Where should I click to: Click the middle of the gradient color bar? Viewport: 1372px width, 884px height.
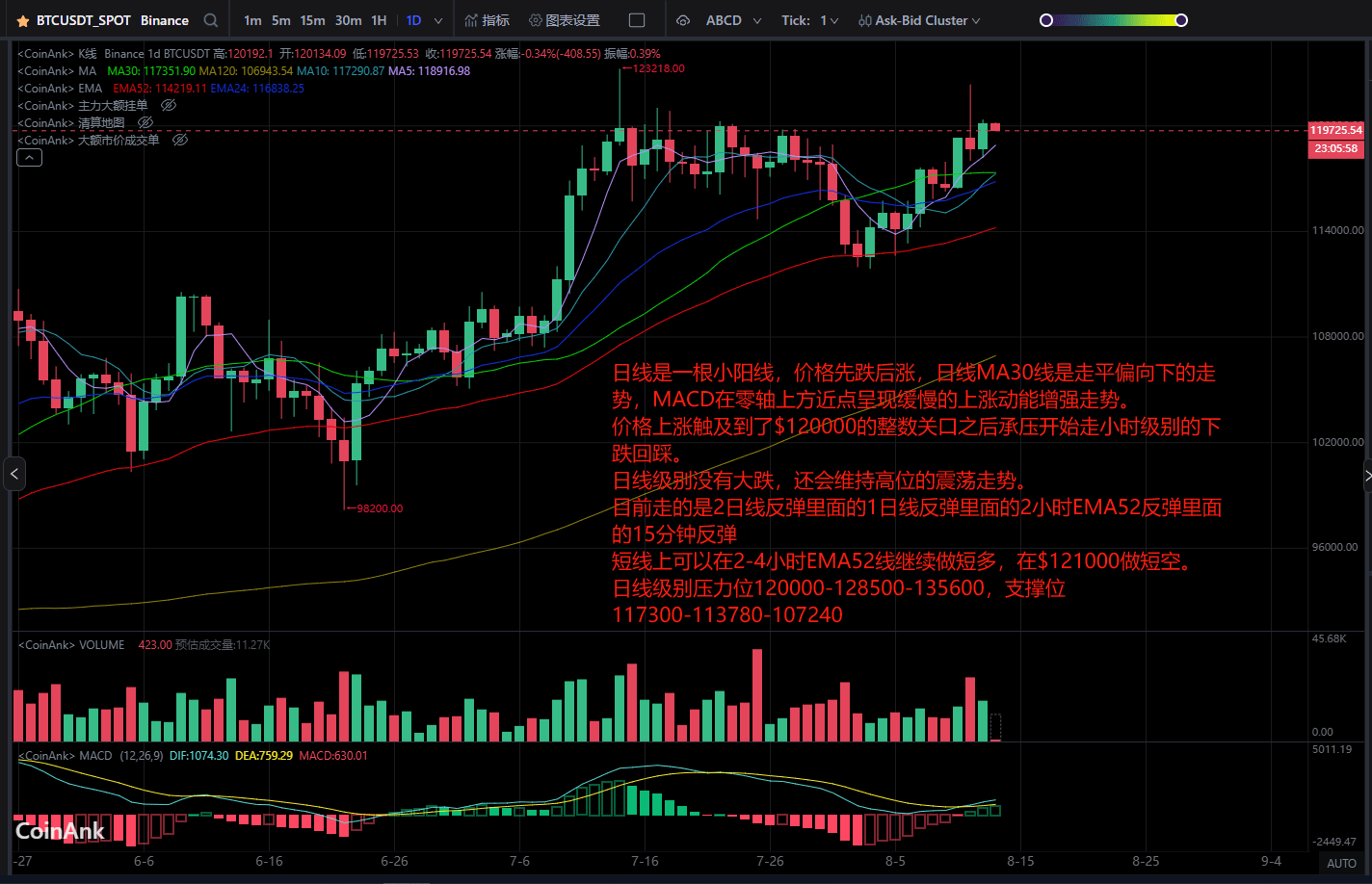[x=1114, y=20]
